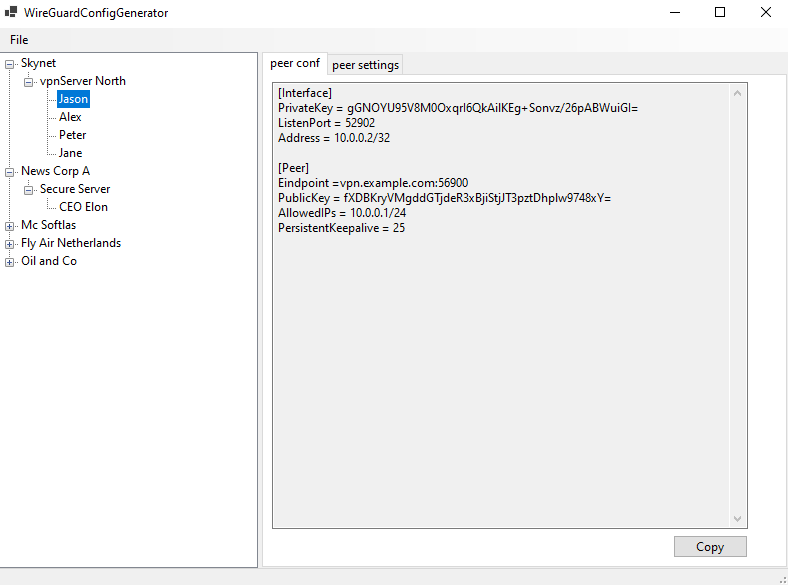Image resolution: width=788 pixels, height=585 pixels.
Task: Click the status bar resize grip
Action: 782,579
